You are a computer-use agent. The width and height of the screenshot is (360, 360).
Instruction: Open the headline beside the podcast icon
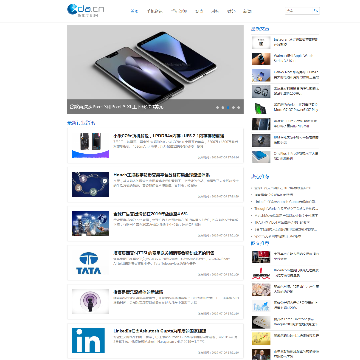(x=138, y=292)
